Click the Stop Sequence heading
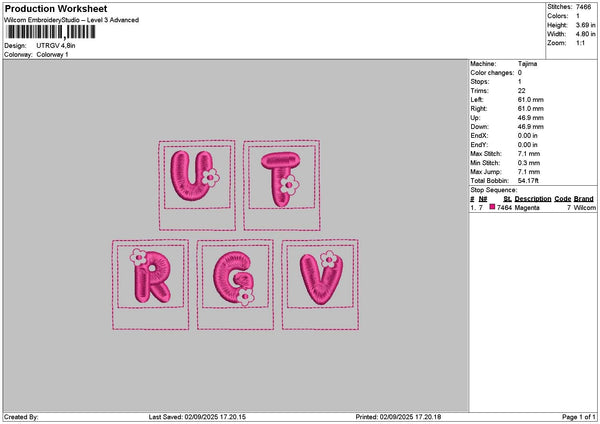The image size is (600, 424). coord(494,190)
